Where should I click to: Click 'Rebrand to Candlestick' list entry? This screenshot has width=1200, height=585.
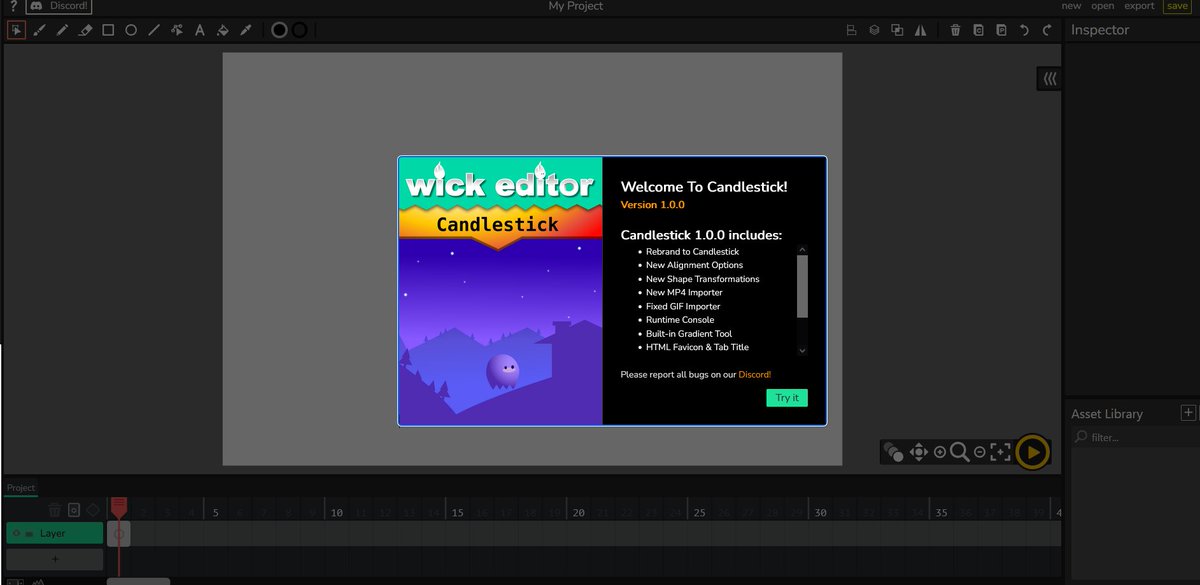pos(692,252)
